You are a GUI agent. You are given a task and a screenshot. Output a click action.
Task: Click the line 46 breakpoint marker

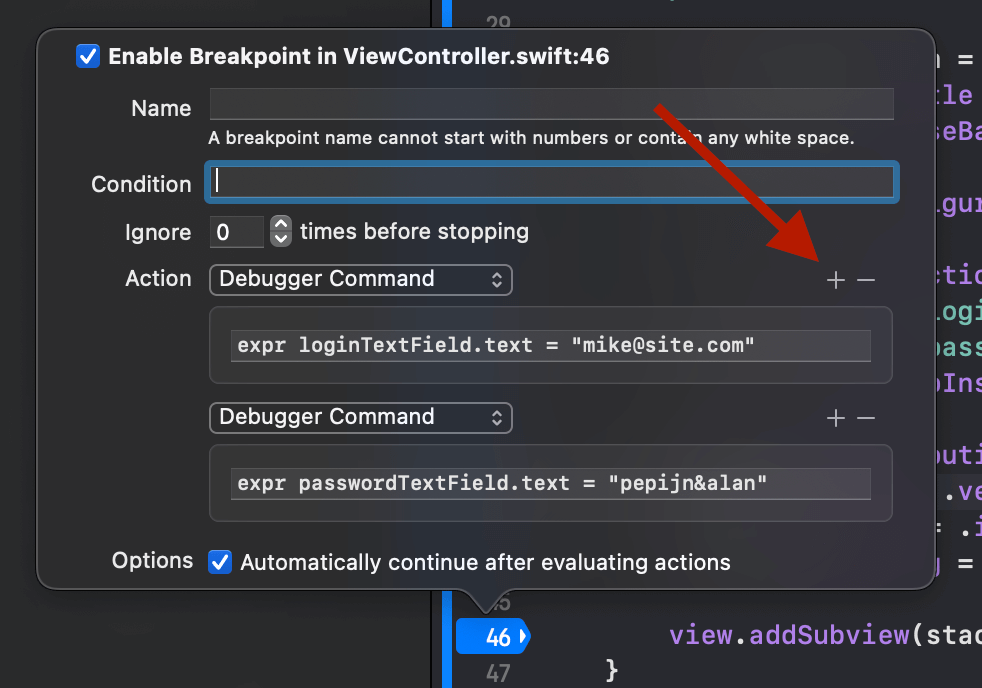pyautogui.click(x=493, y=637)
